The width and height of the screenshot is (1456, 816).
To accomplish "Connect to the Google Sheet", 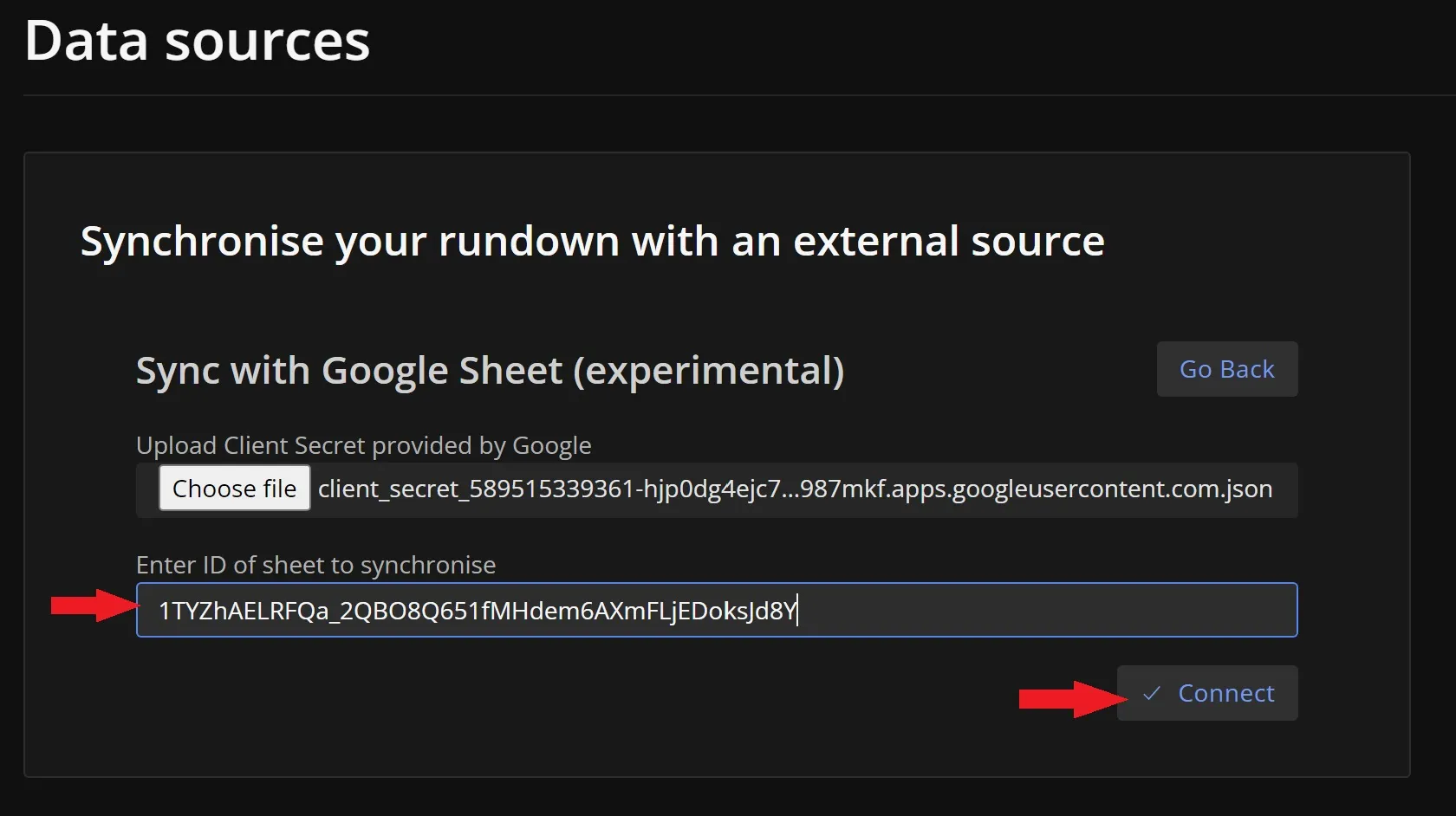I will pyautogui.click(x=1207, y=693).
